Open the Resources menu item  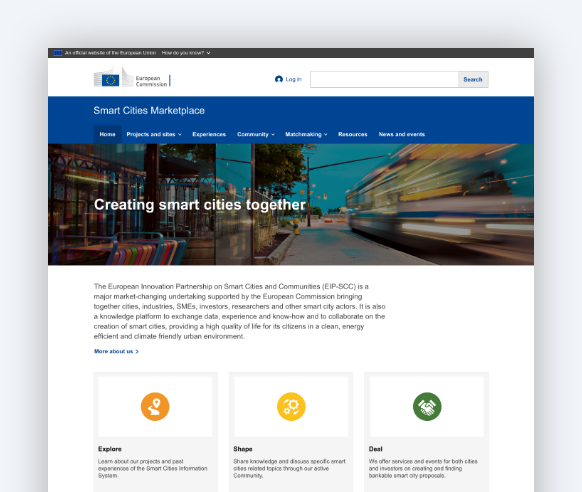tap(353, 134)
